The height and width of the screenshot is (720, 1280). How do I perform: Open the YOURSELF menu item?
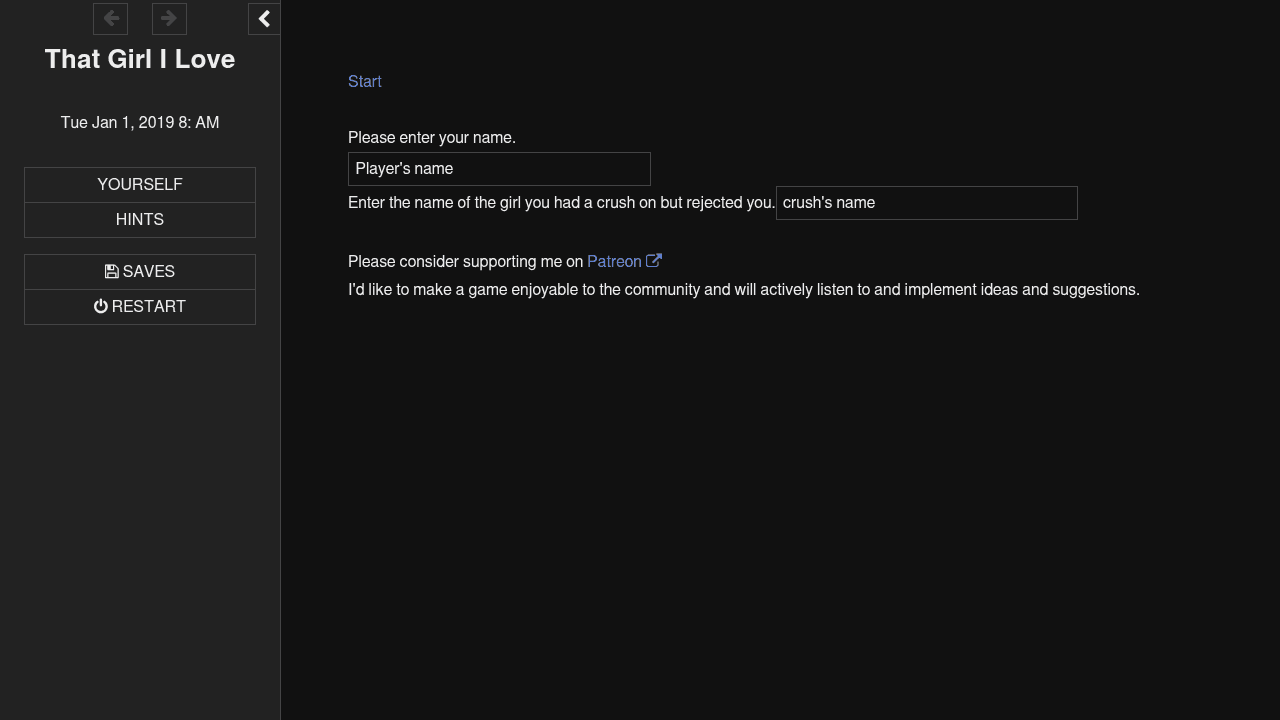click(140, 185)
